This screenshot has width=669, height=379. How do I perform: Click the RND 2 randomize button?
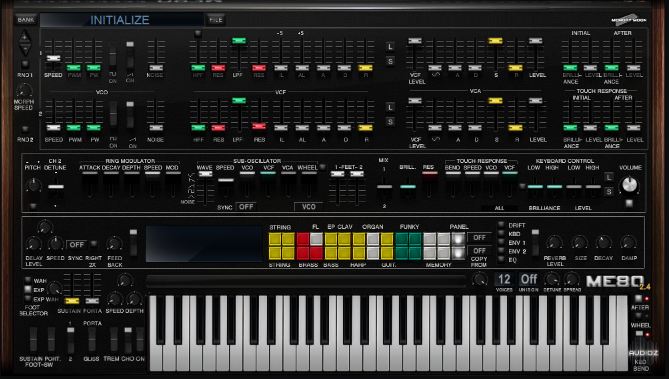pos(25,129)
